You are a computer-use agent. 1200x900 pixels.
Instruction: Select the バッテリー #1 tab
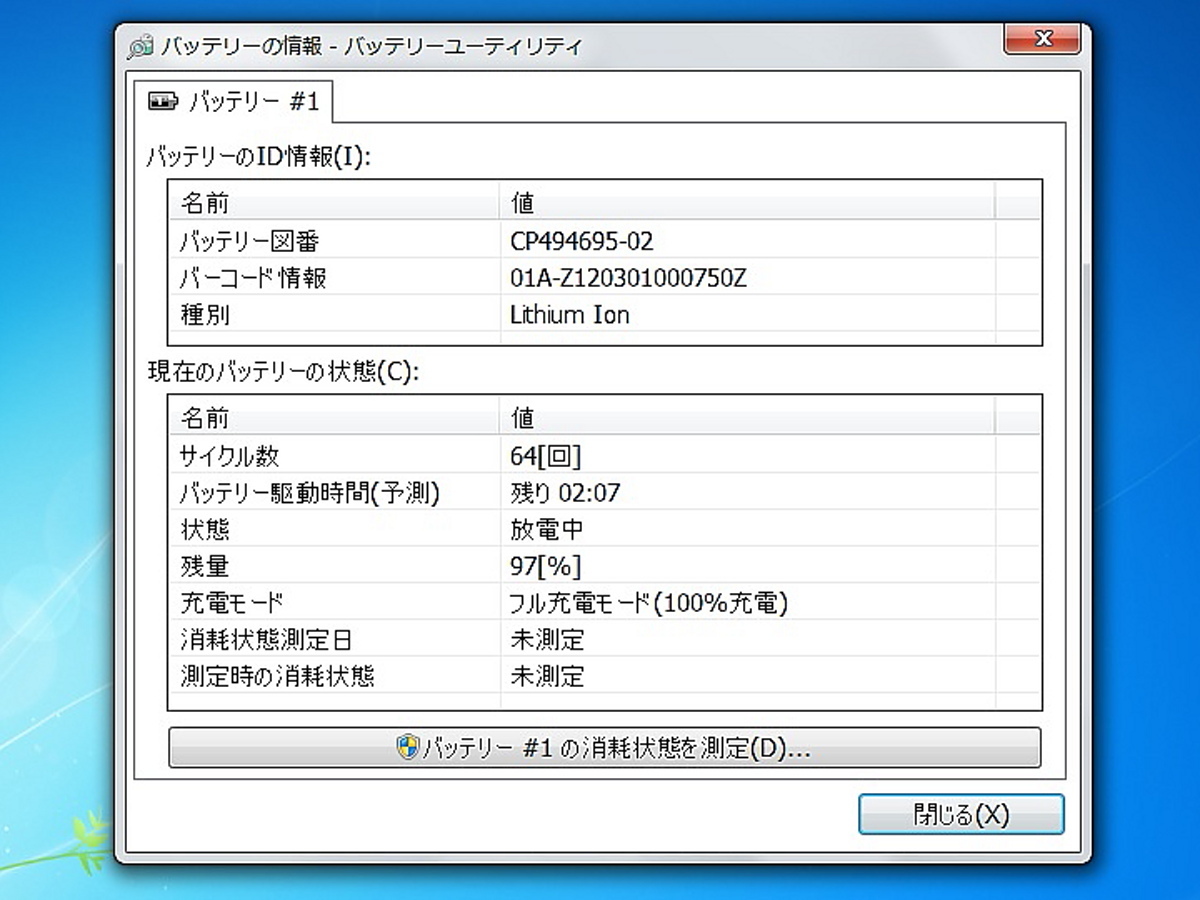click(x=233, y=101)
